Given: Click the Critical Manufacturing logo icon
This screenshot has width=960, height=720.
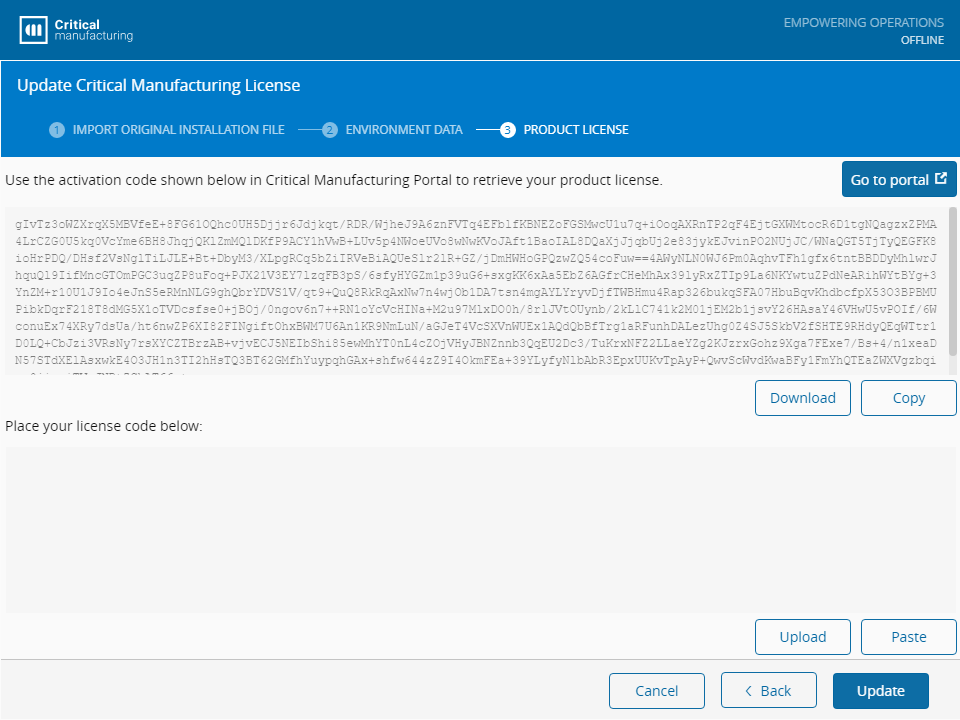Looking at the screenshot, I should pyautogui.click(x=33, y=30).
